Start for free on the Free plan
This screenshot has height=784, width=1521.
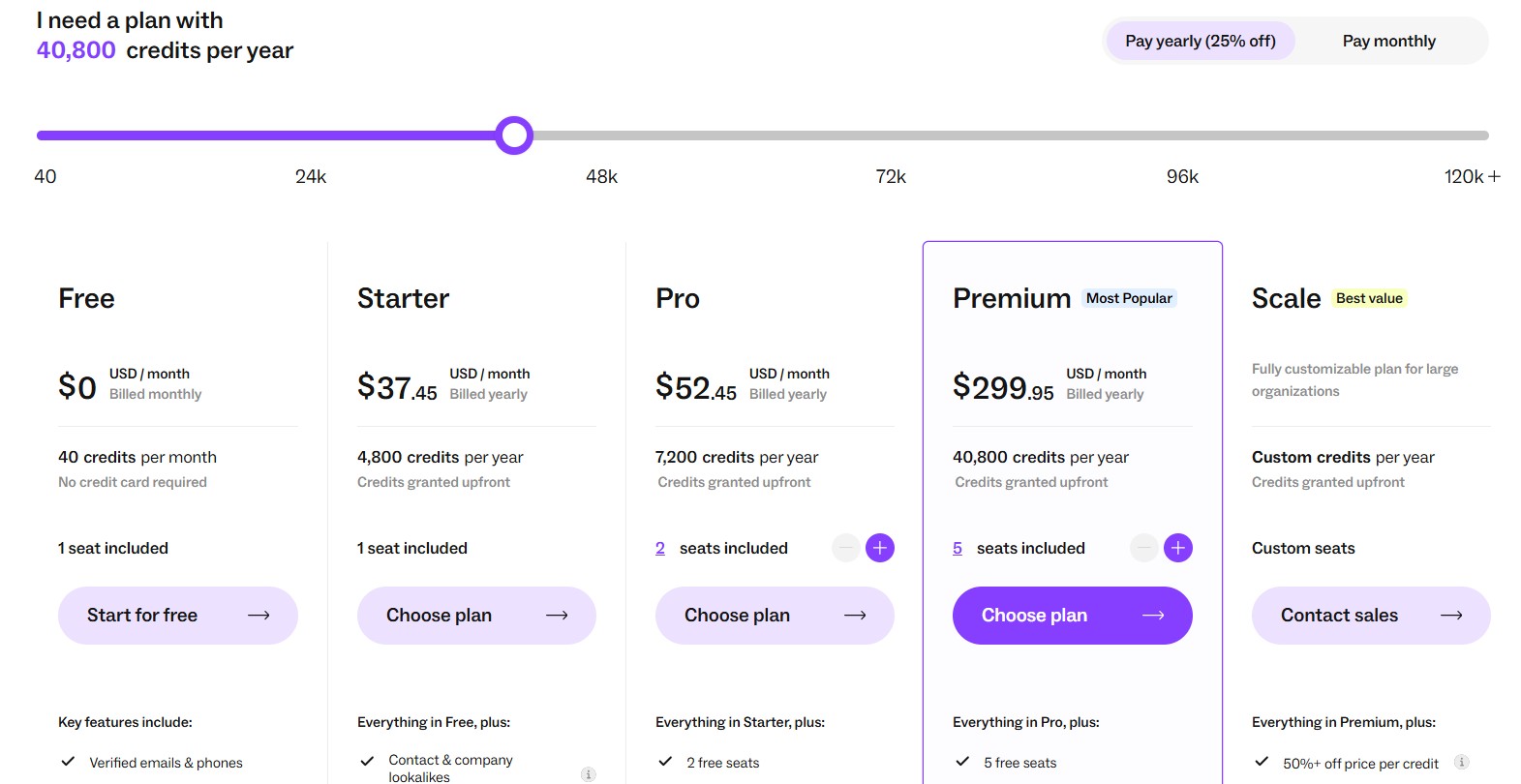[x=178, y=615]
